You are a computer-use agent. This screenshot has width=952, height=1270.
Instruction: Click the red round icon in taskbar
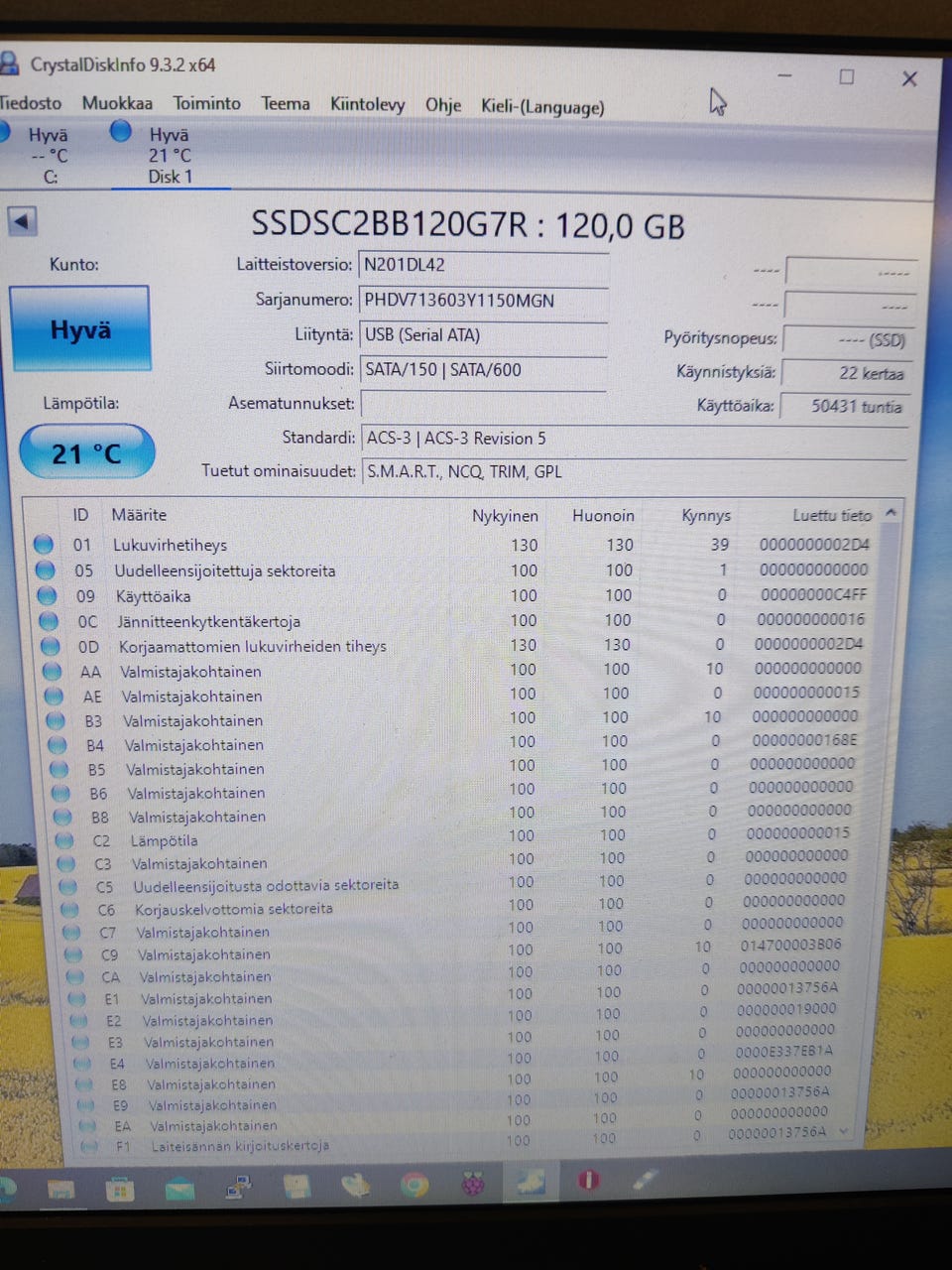coord(588,1181)
